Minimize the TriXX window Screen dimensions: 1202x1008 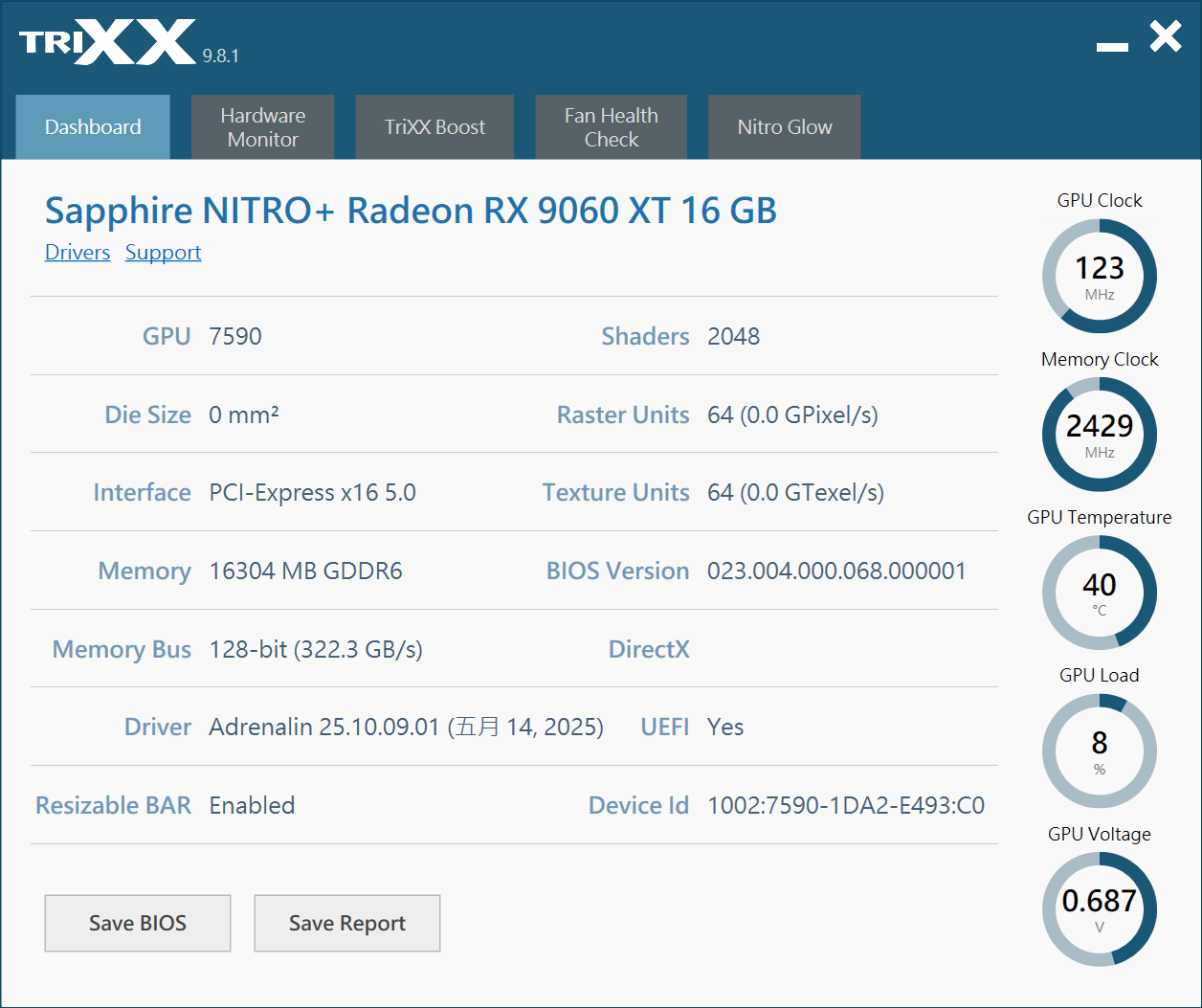pos(1112,46)
